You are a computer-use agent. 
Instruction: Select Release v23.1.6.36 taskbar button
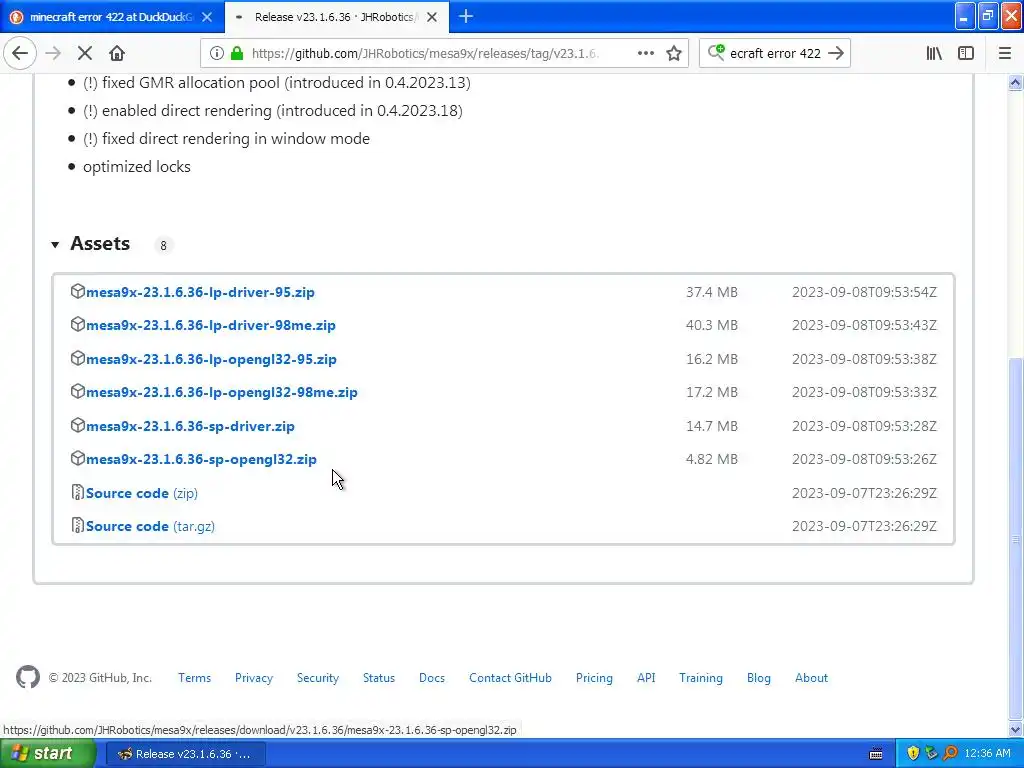(x=185, y=754)
